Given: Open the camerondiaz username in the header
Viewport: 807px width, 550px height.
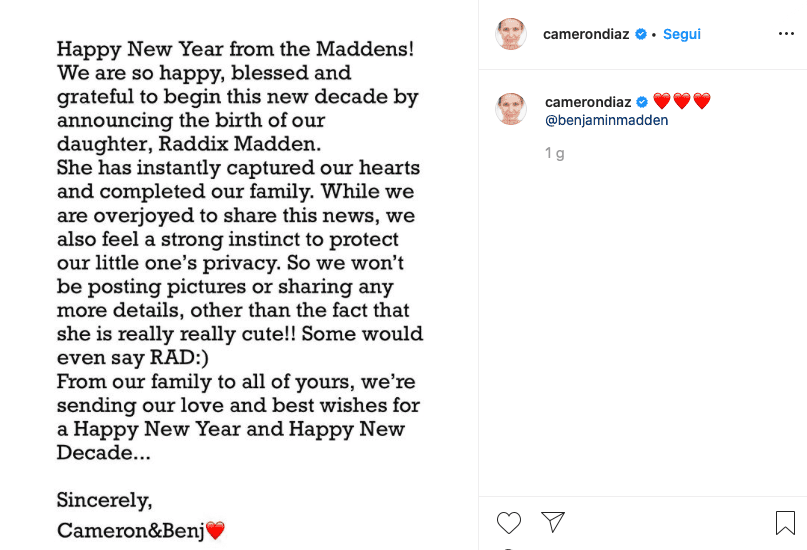Looking at the screenshot, I should point(587,34).
